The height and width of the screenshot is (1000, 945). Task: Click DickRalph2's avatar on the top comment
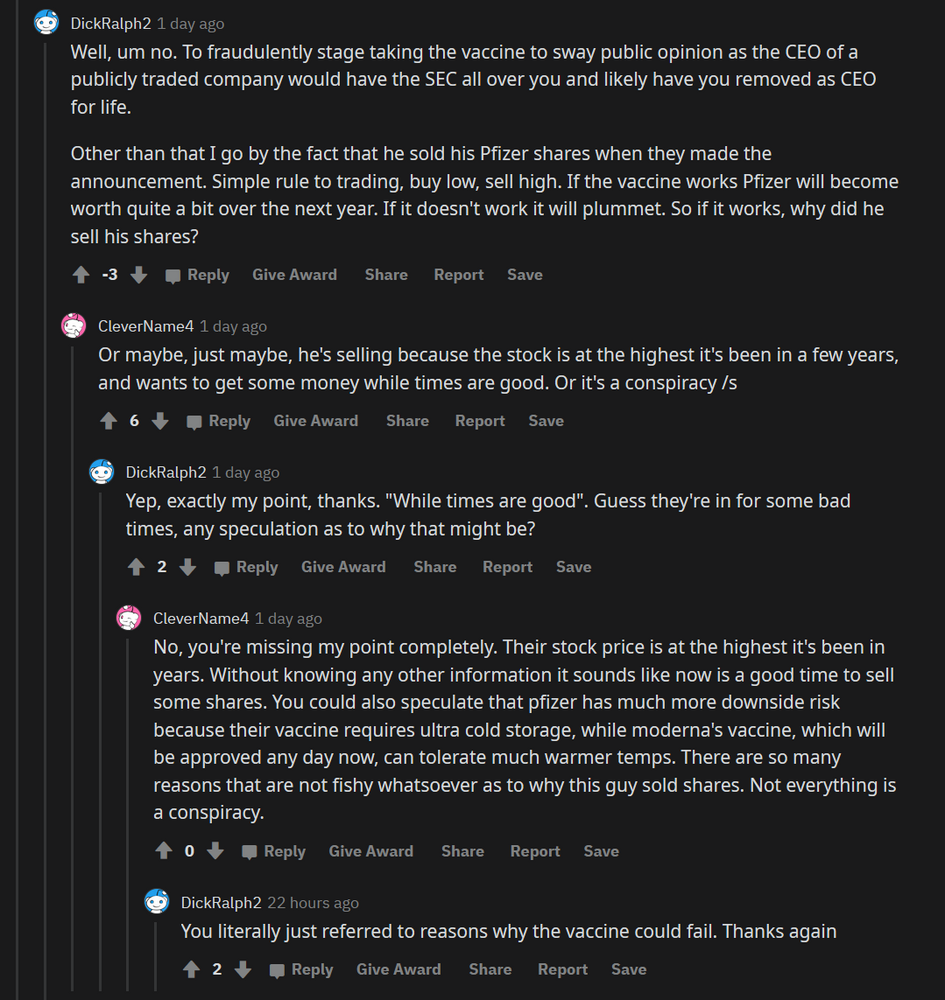(46, 23)
